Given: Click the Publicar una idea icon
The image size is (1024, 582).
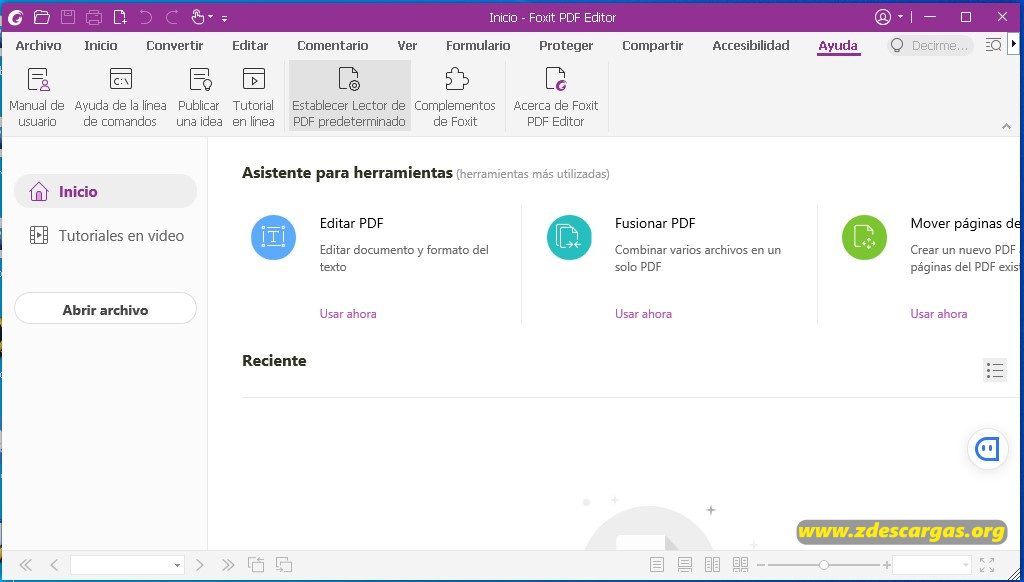Looking at the screenshot, I should click(x=200, y=80).
